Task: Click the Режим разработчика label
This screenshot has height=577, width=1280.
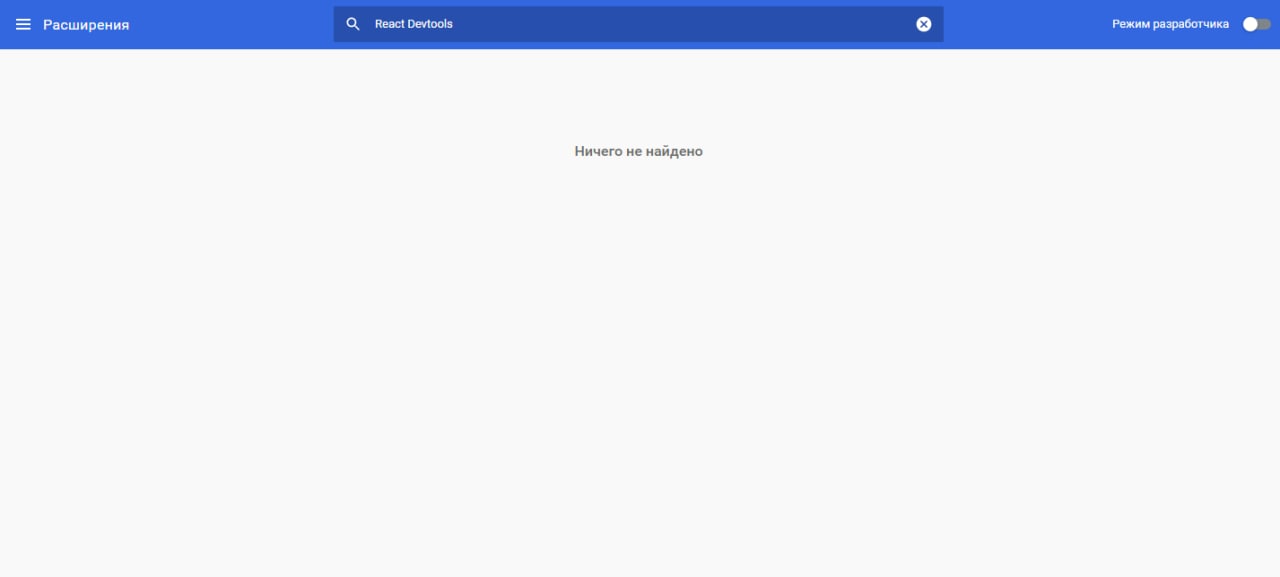Action: click(1170, 24)
